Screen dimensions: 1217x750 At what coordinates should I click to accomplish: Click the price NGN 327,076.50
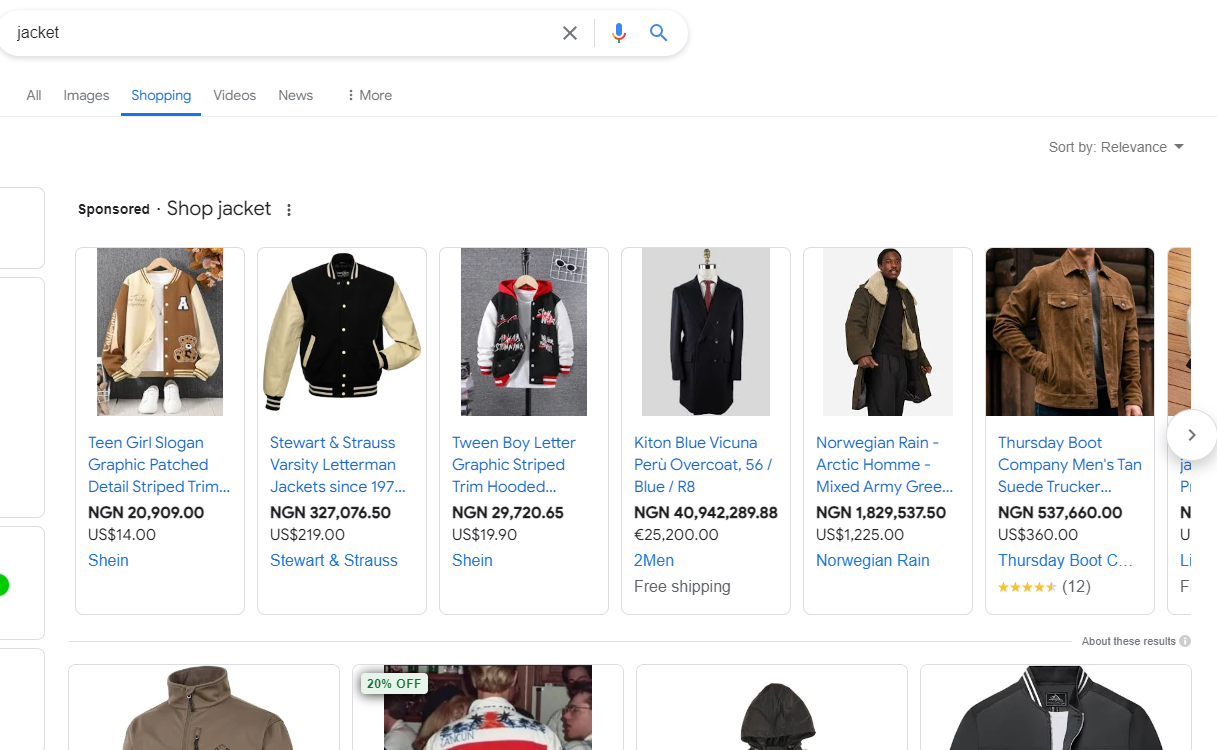[x=330, y=513]
